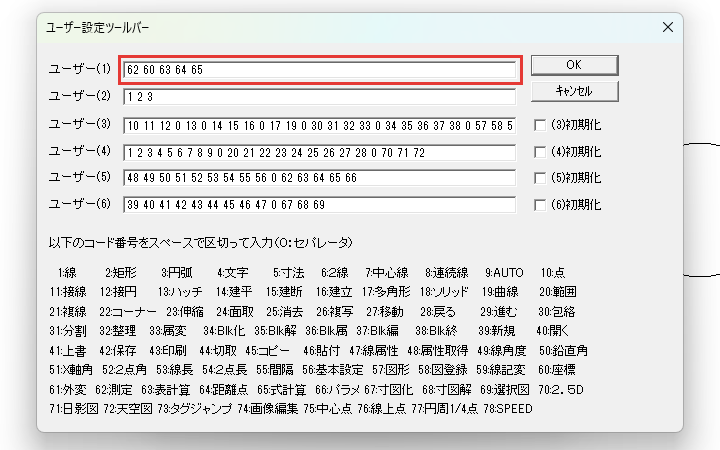Click the code text 9:AUTO
Screen dimensions: 720x450
[x=504, y=273]
